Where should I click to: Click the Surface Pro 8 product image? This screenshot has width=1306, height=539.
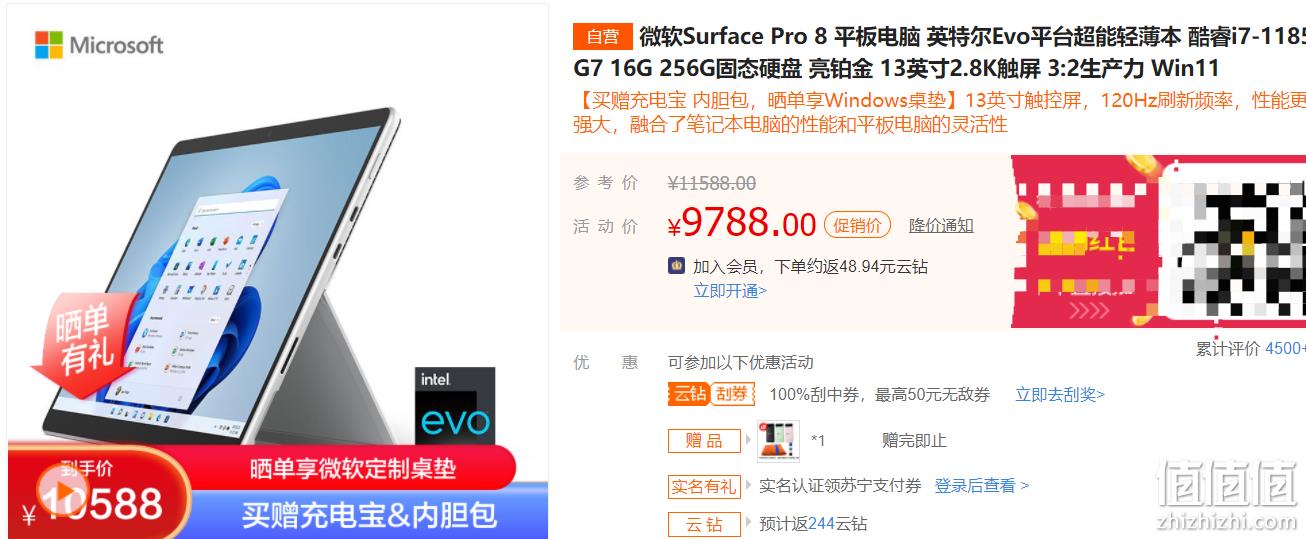278,271
